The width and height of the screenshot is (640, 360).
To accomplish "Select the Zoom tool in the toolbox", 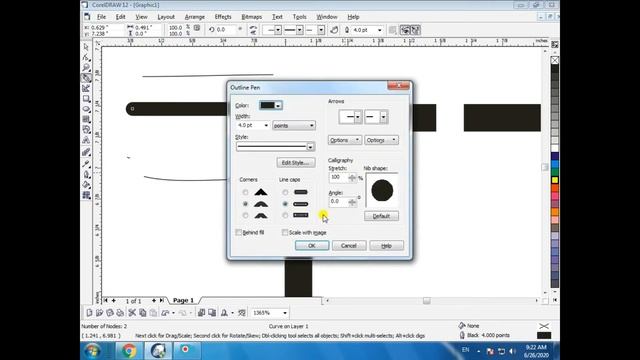I will coord(86,67).
